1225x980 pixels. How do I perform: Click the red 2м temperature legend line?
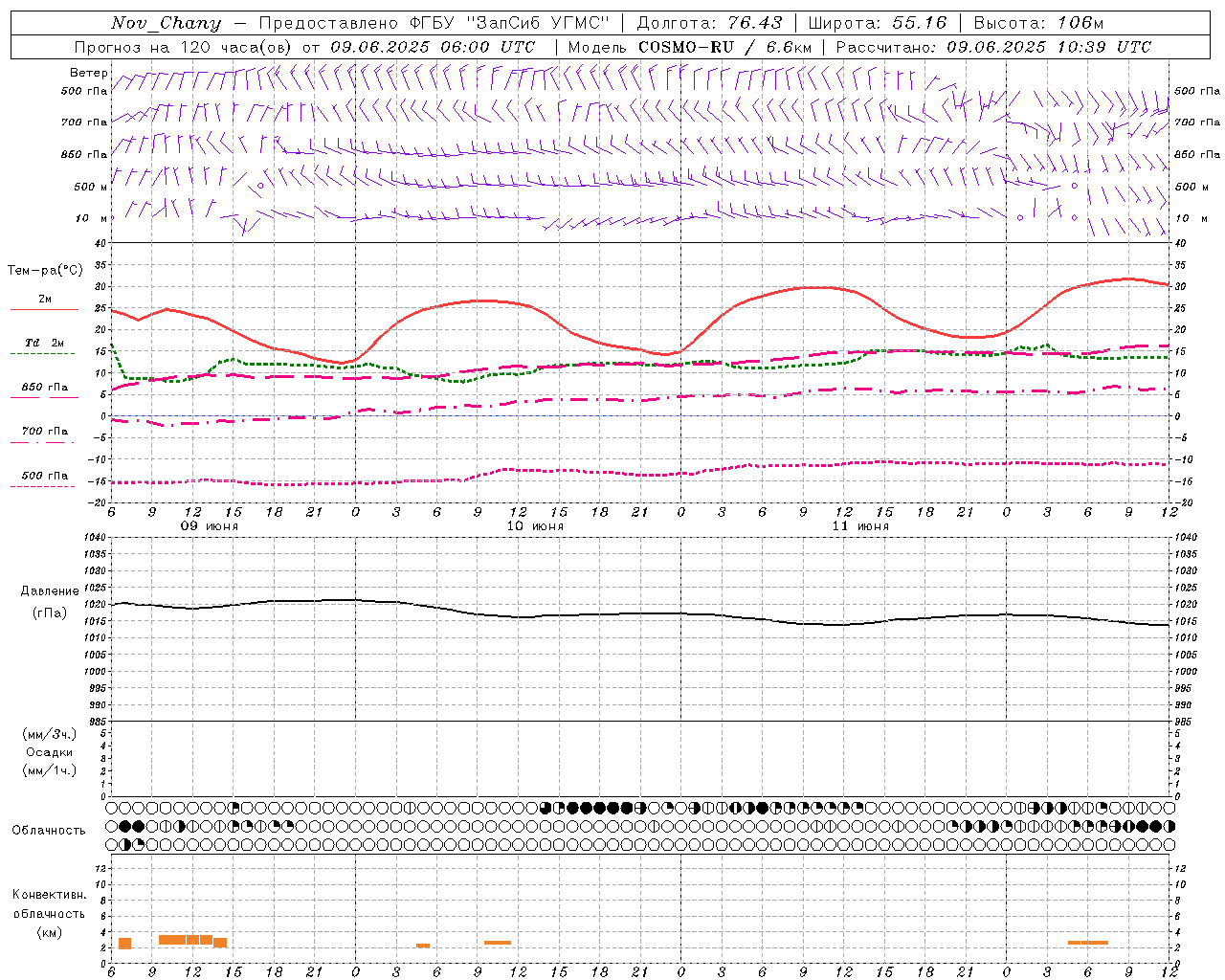click(x=44, y=310)
